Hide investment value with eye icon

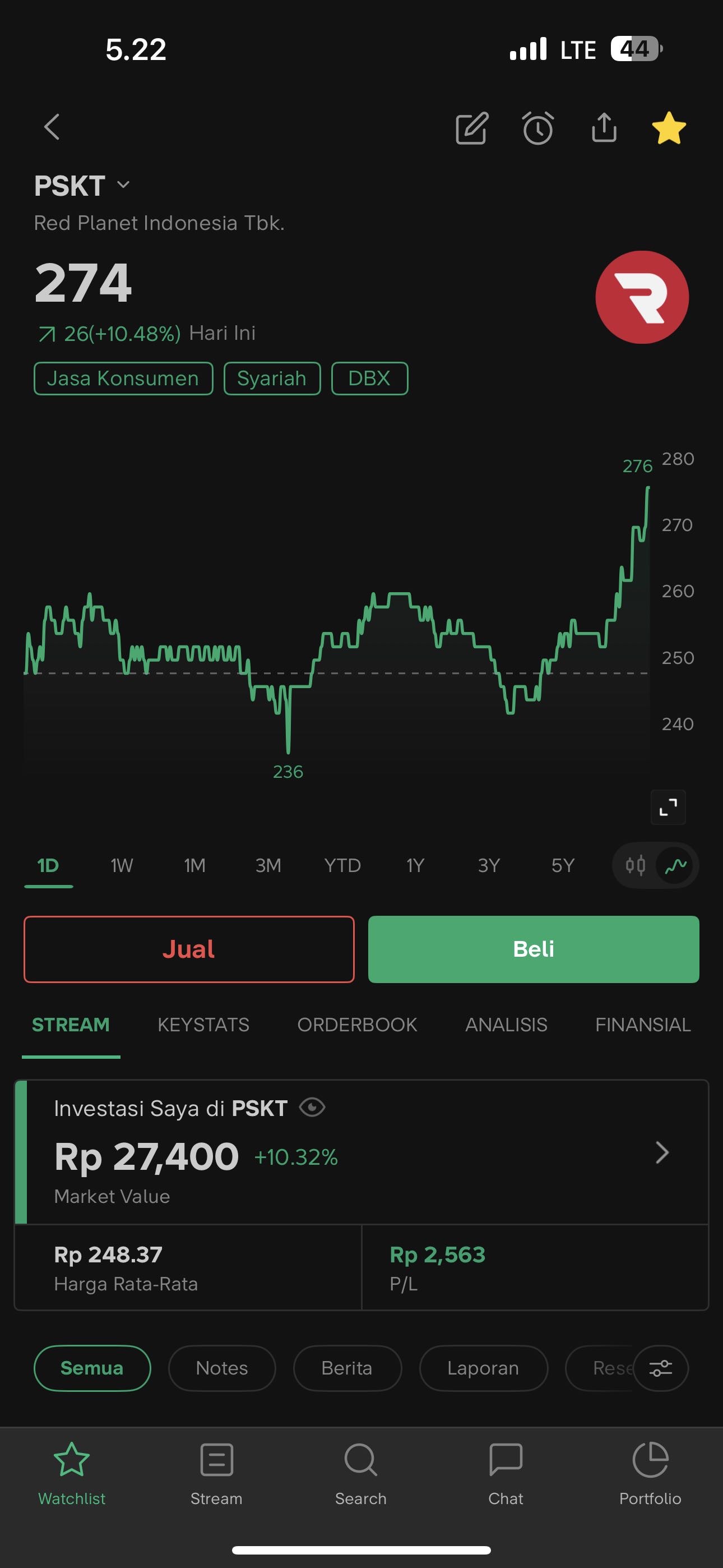312,1107
